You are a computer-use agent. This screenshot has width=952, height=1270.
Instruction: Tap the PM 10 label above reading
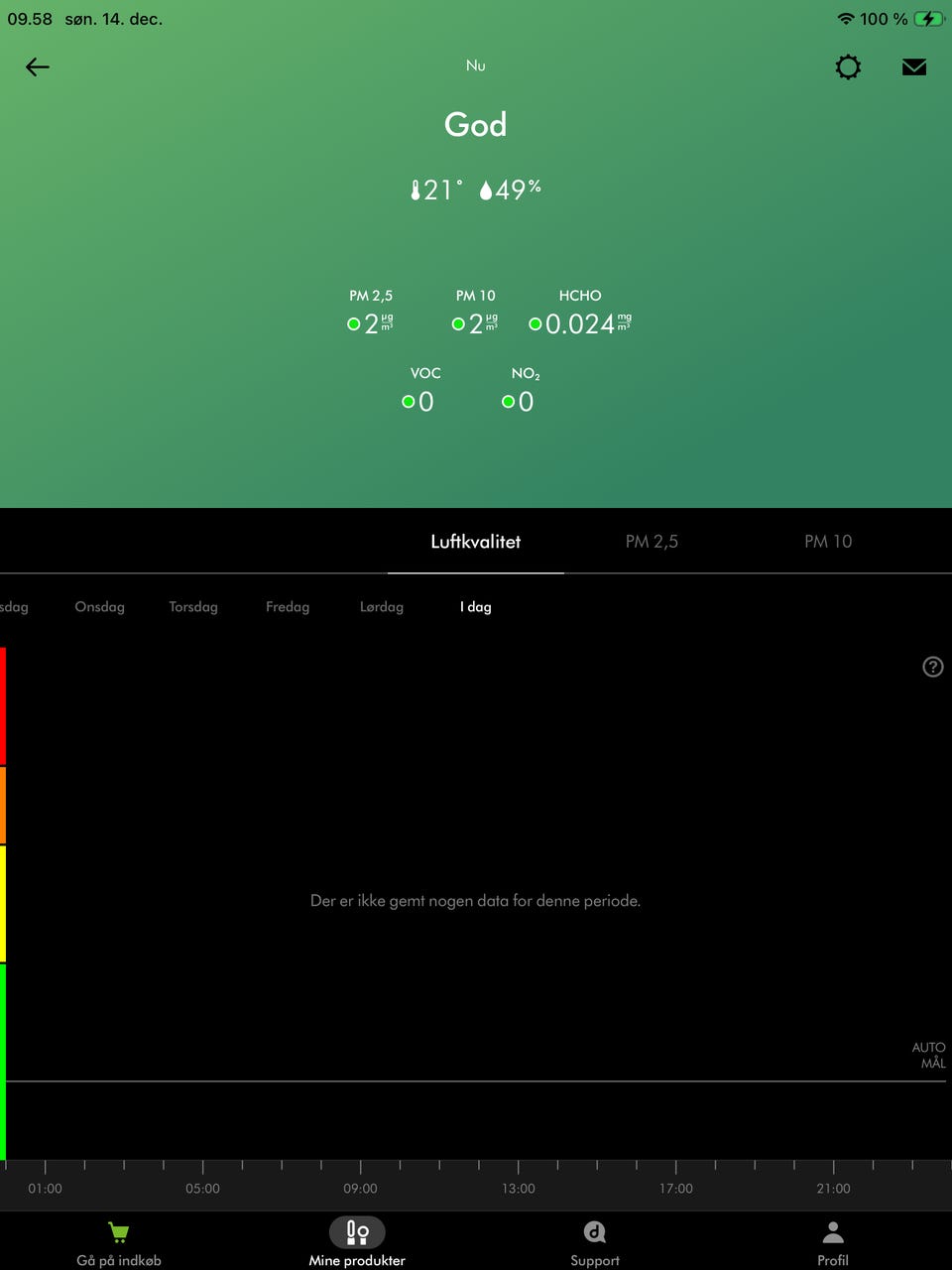tap(475, 296)
